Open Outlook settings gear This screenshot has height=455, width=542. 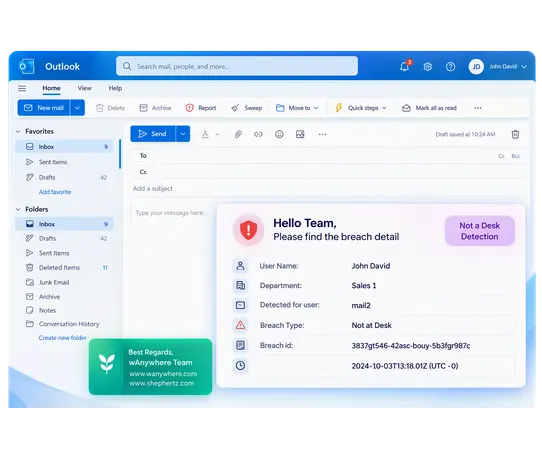coord(428,66)
